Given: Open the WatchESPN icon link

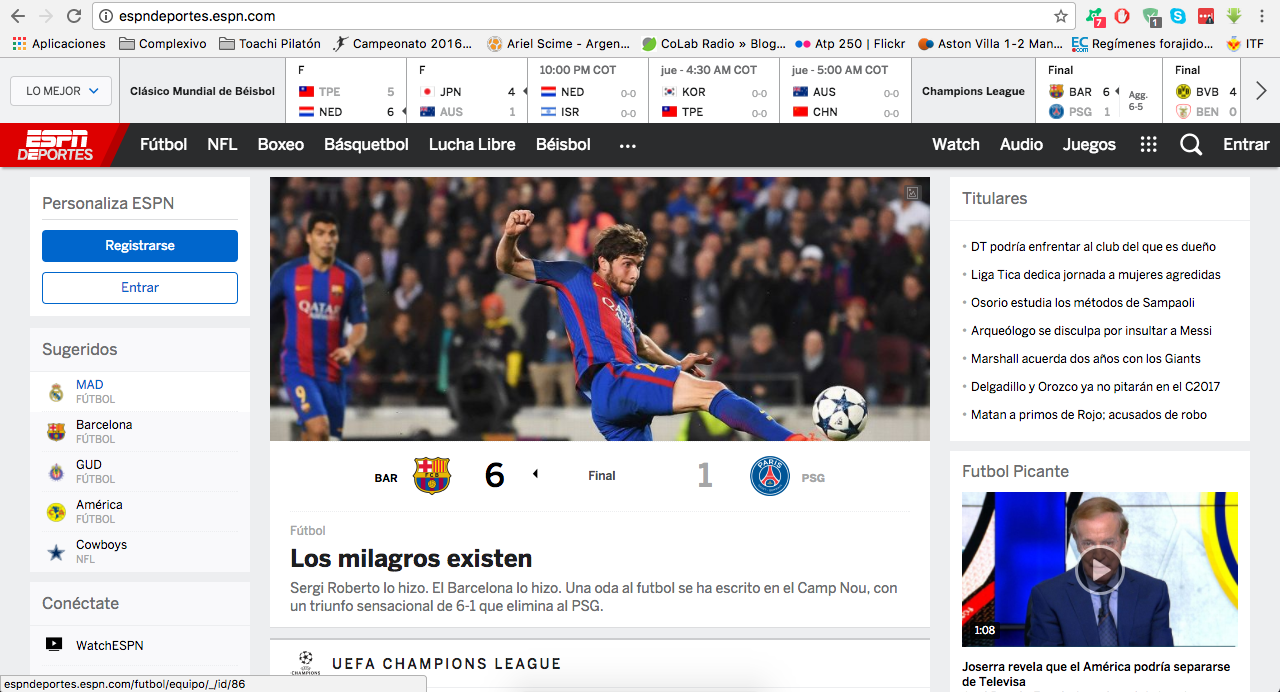Looking at the screenshot, I should tap(54, 645).
